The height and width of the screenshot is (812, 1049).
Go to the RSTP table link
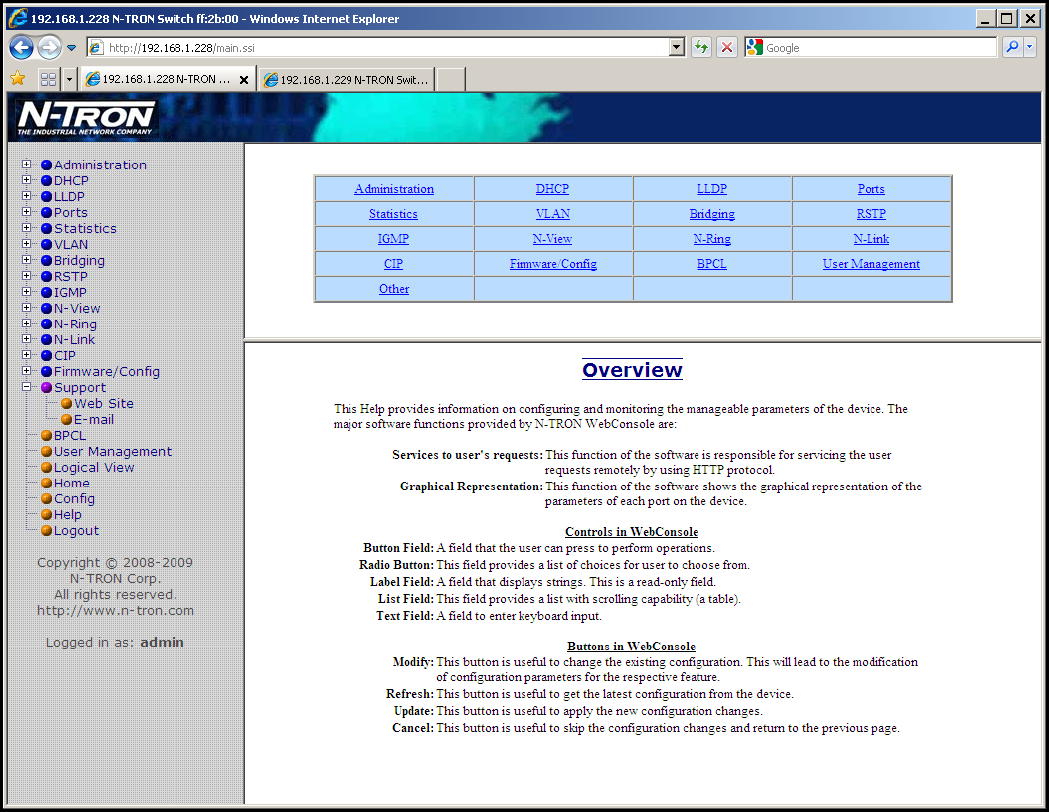[871, 213]
